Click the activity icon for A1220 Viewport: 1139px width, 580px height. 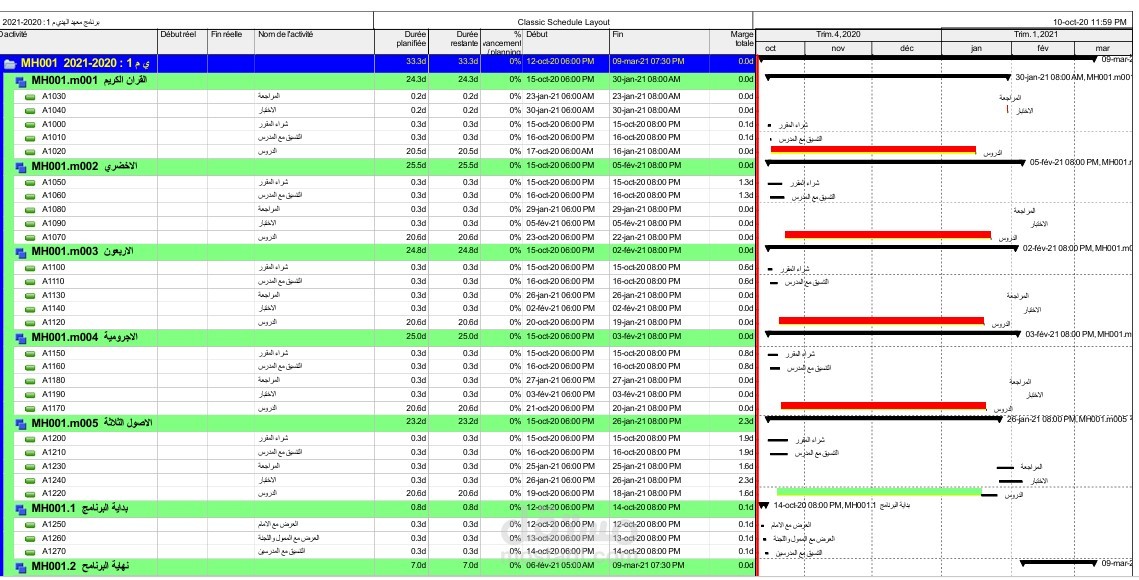tap(30, 494)
